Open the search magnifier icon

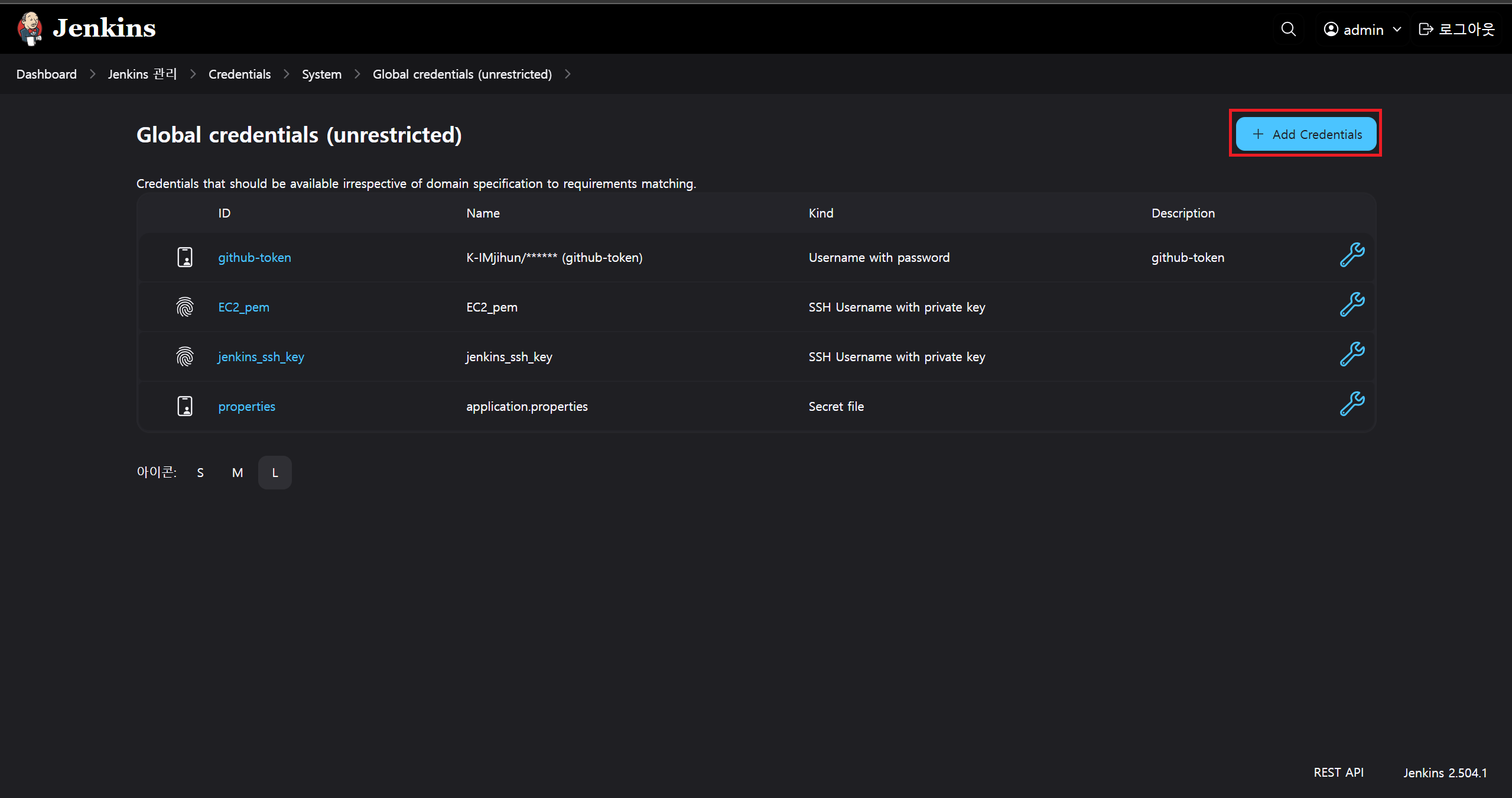(x=1288, y=29)
